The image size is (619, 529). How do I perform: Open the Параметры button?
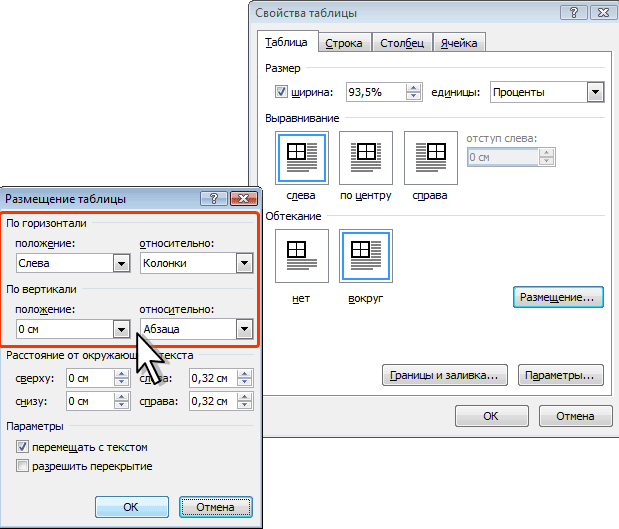click(x=561, y=375)
